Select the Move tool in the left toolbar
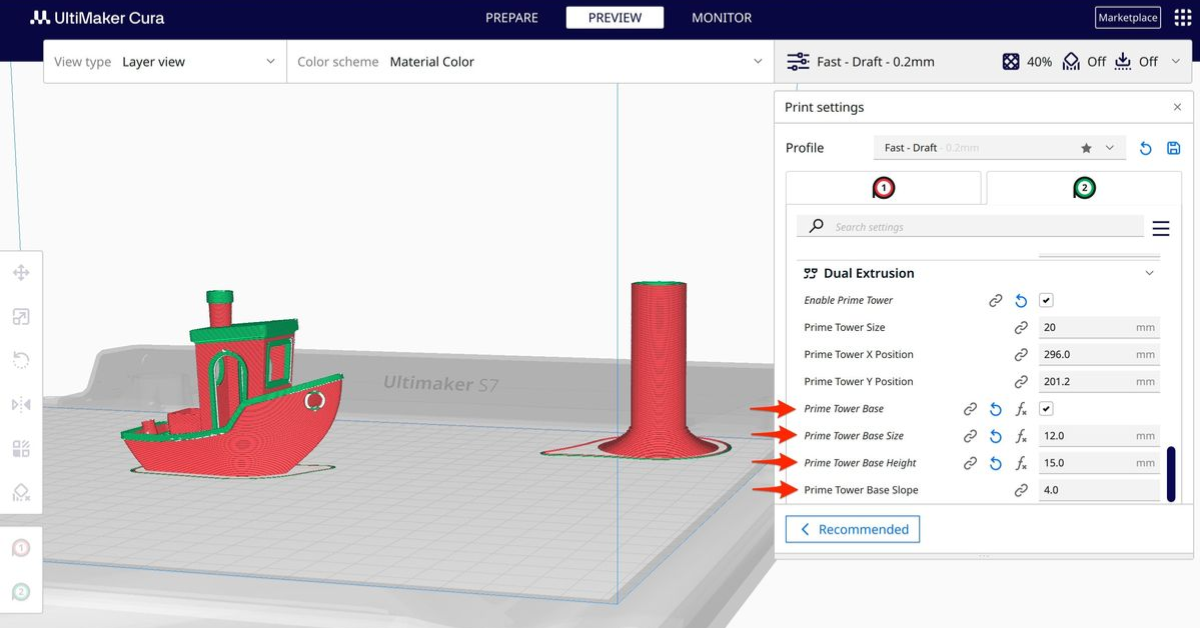The height and width of the screenshot is (628, 1200). point(20,272)
